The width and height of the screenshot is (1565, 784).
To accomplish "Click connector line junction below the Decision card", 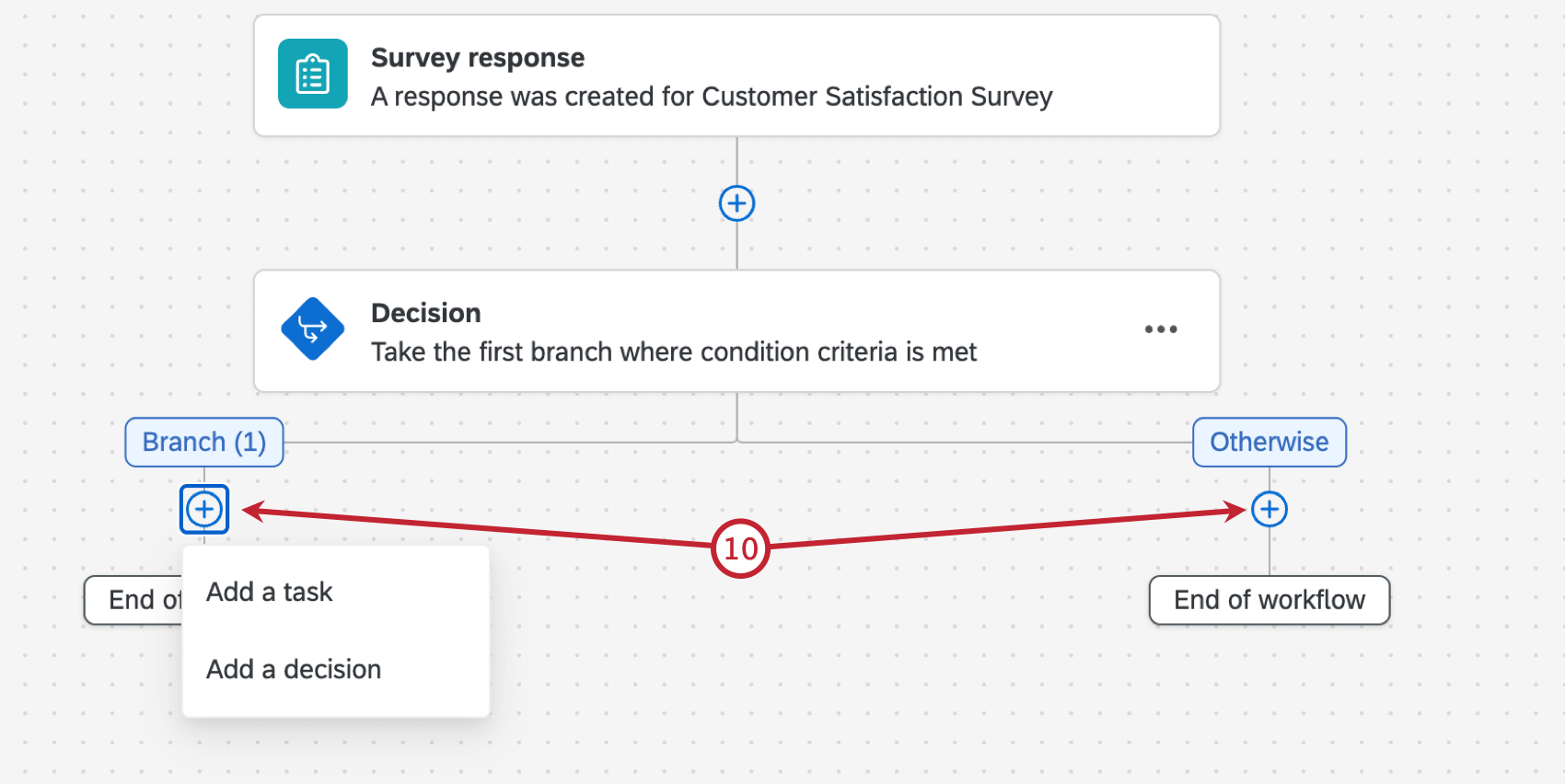I will [x=736, y=442].
